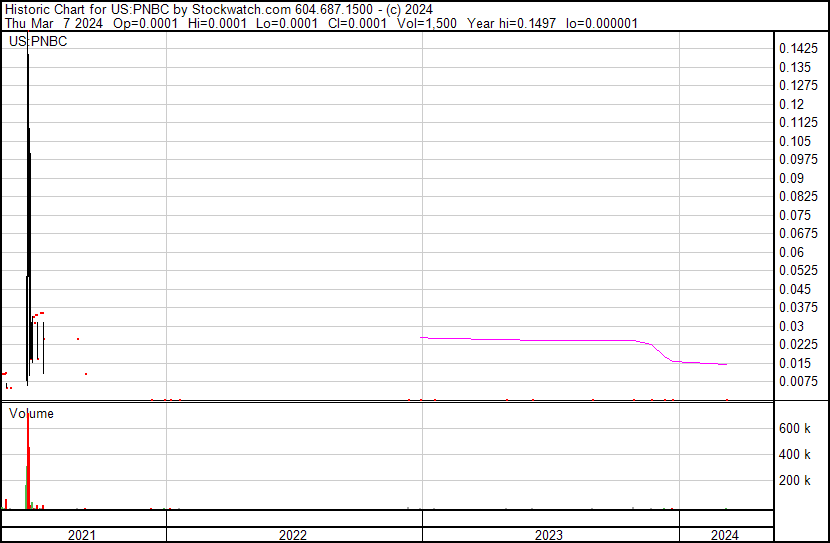
Task: Click the 0.03 price axis label
Action: click(x=791, y=326)
